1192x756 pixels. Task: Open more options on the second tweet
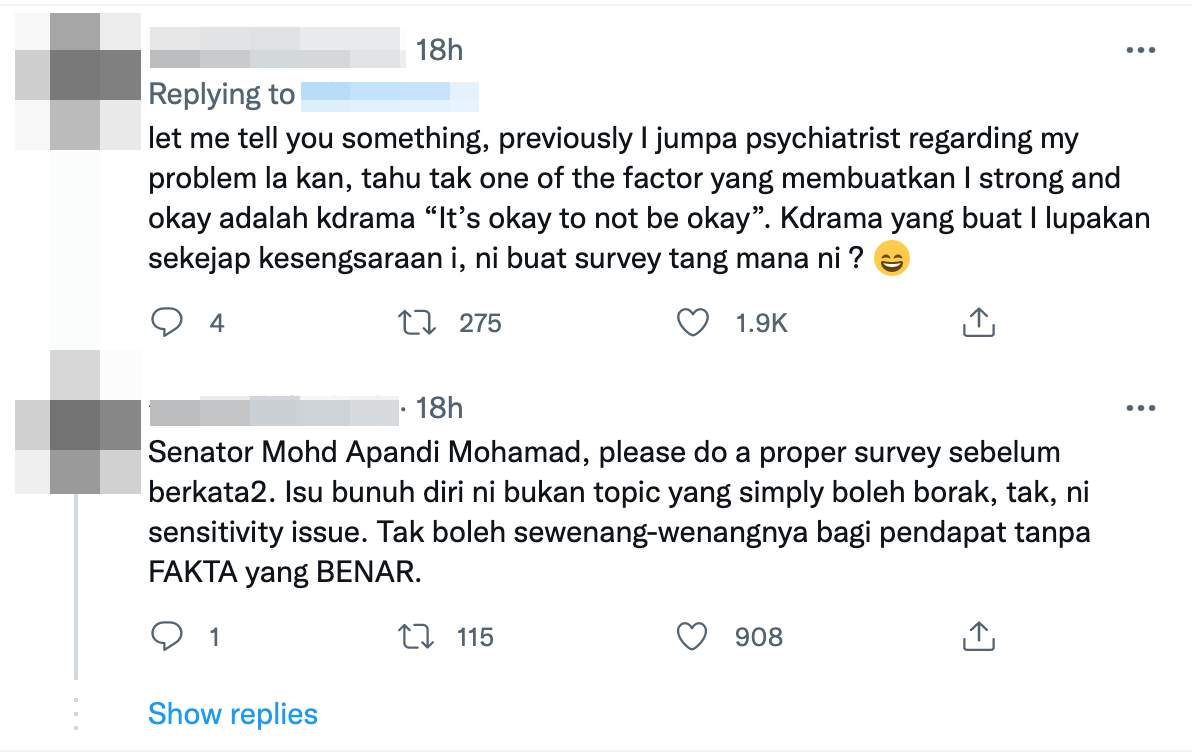(1140, 408)
